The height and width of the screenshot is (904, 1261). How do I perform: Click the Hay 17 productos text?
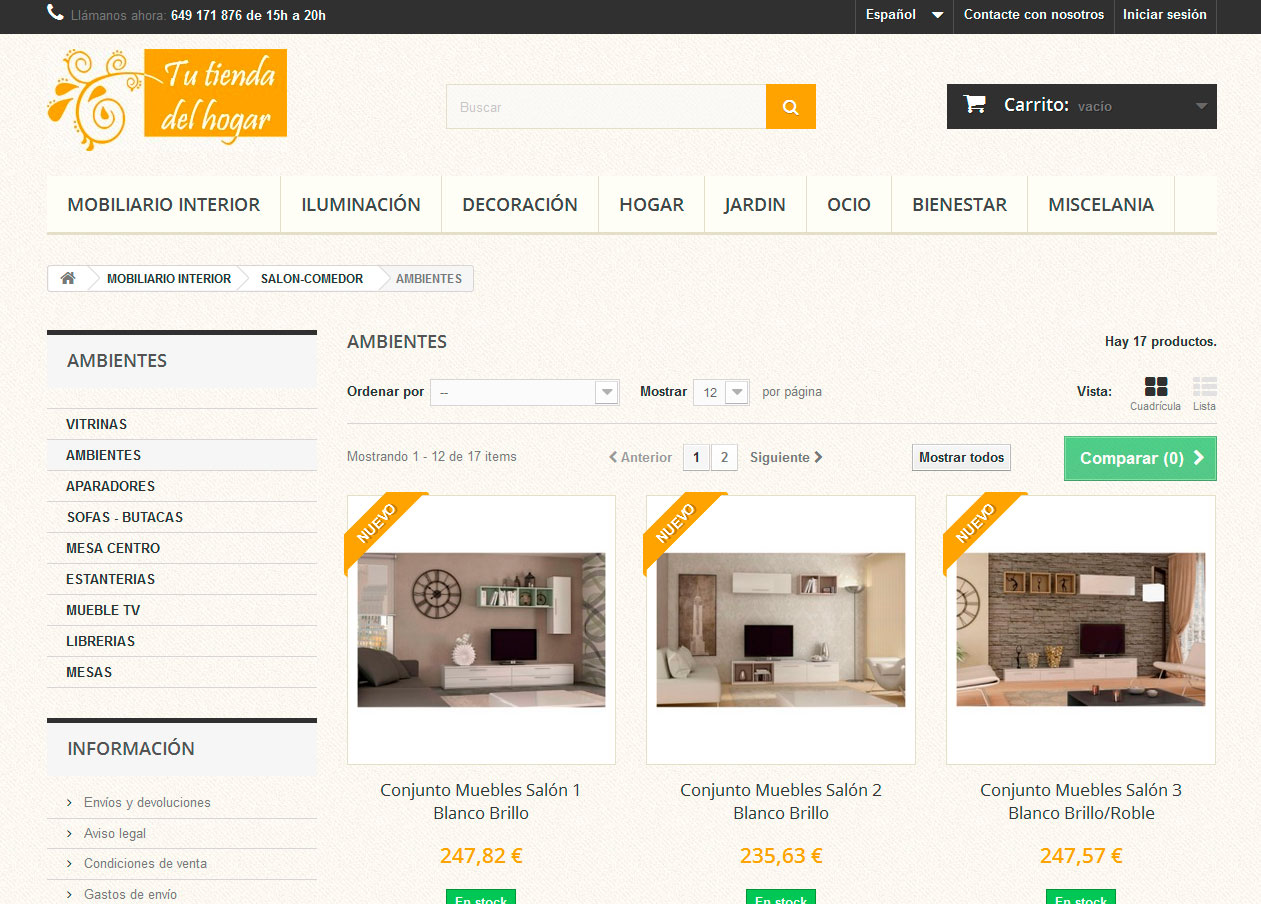point(1161,342)
